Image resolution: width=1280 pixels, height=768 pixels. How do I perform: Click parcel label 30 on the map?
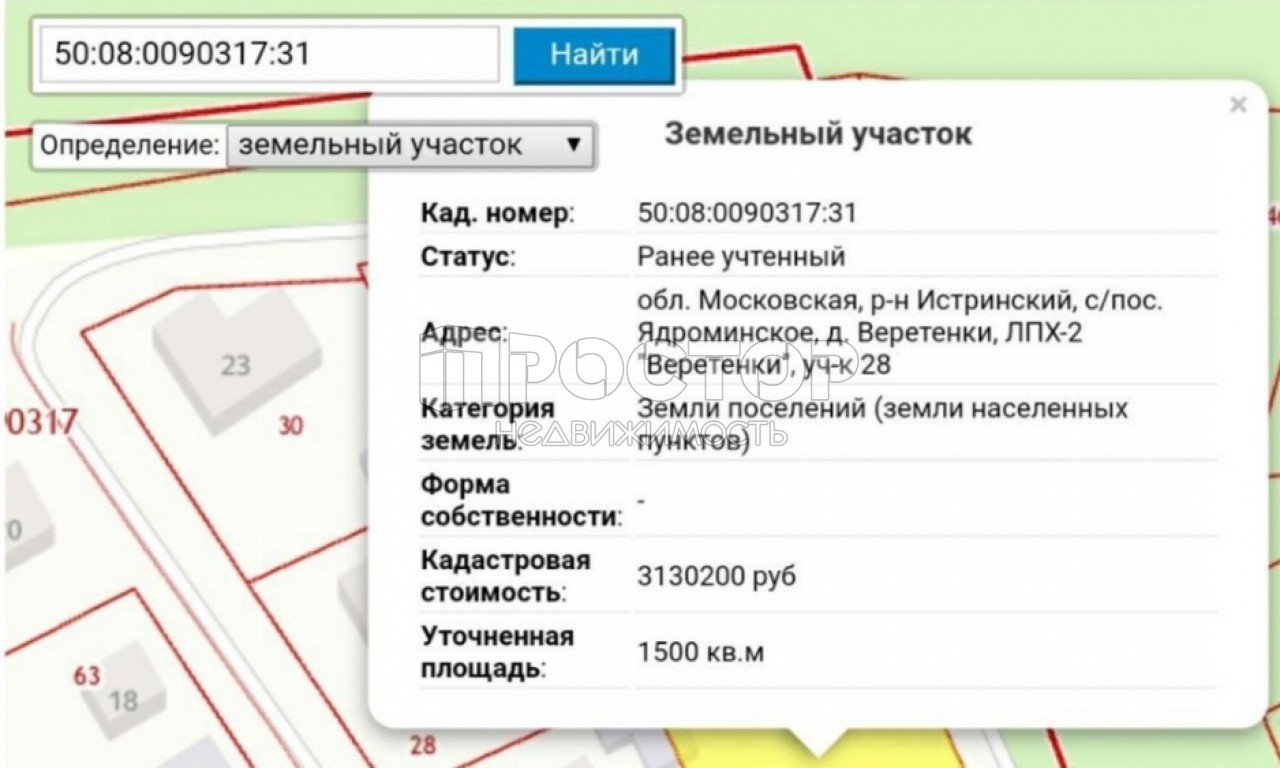[290, 426]
